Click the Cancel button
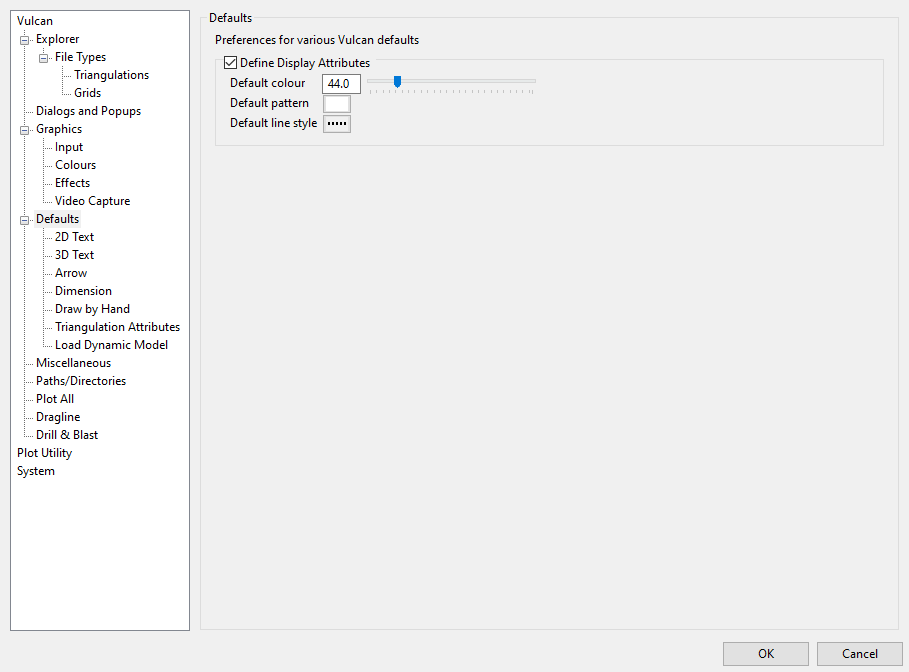 860,653
